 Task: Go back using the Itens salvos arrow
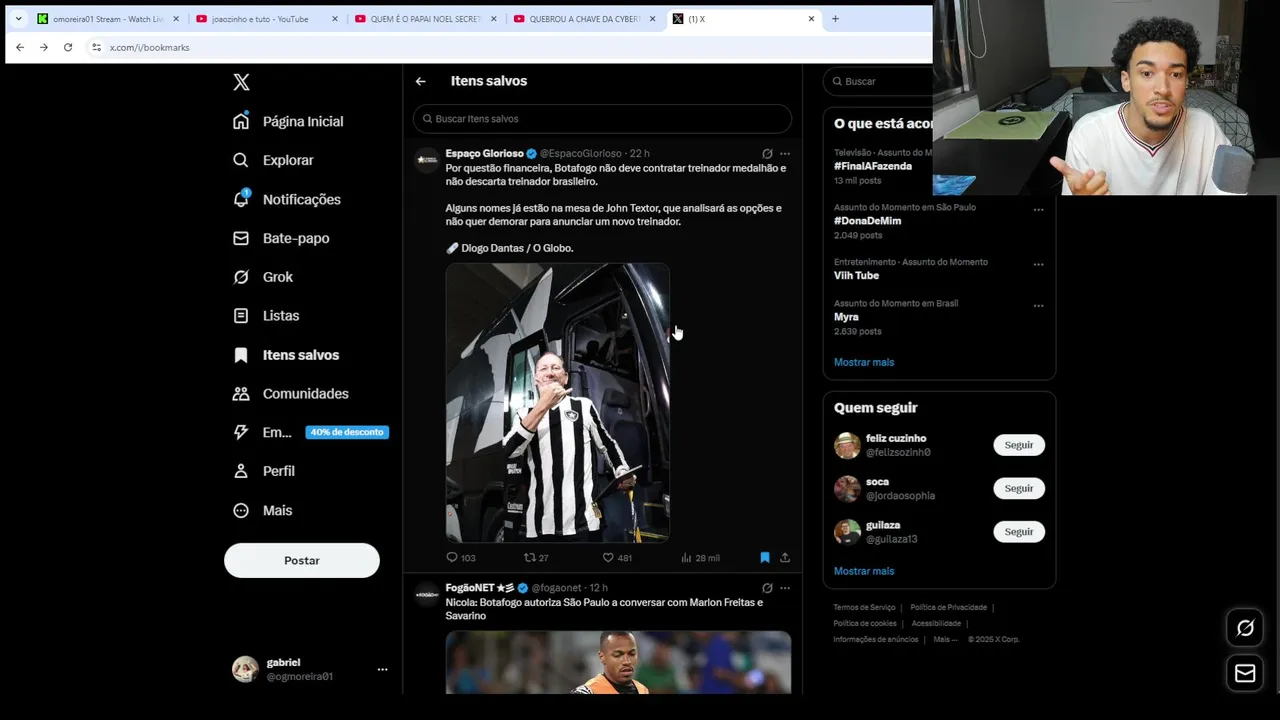(x=420, y=81)
